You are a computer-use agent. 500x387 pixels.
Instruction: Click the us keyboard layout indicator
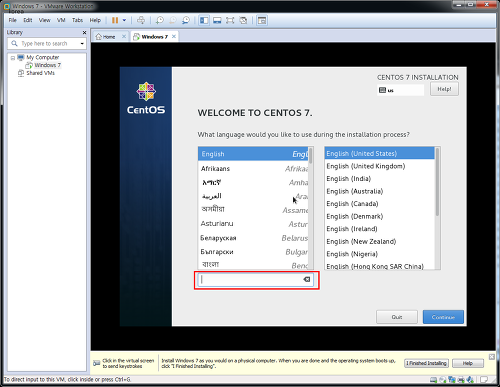tap(400, 90)
